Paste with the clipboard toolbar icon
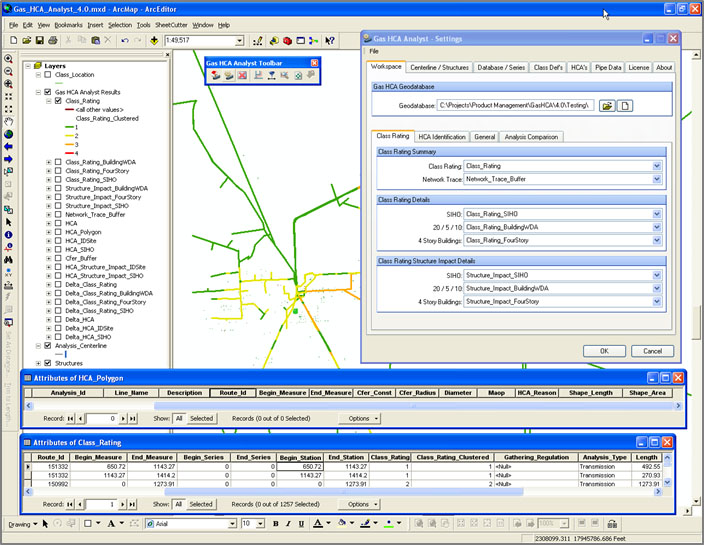 pyautogui.click(x=95, y=40)
